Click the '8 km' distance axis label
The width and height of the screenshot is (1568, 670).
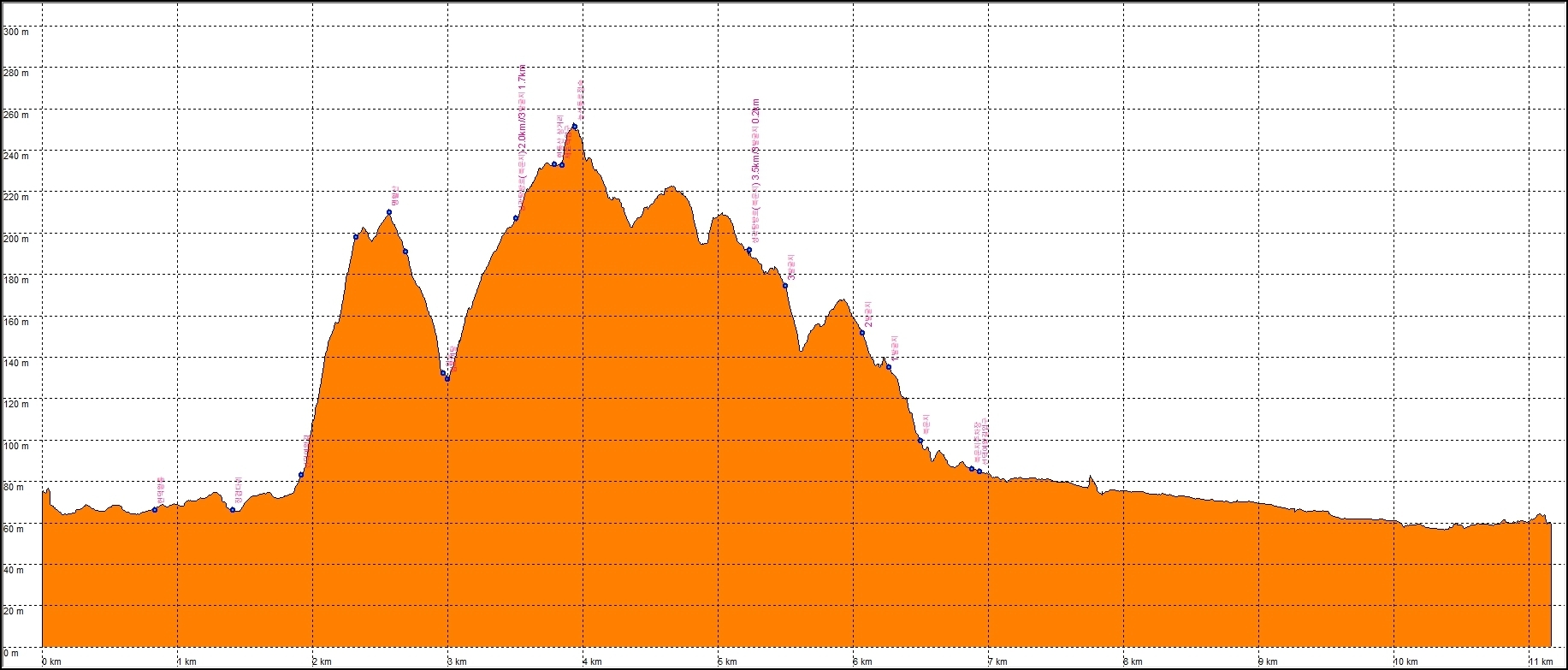click(x=1133, y=661)
